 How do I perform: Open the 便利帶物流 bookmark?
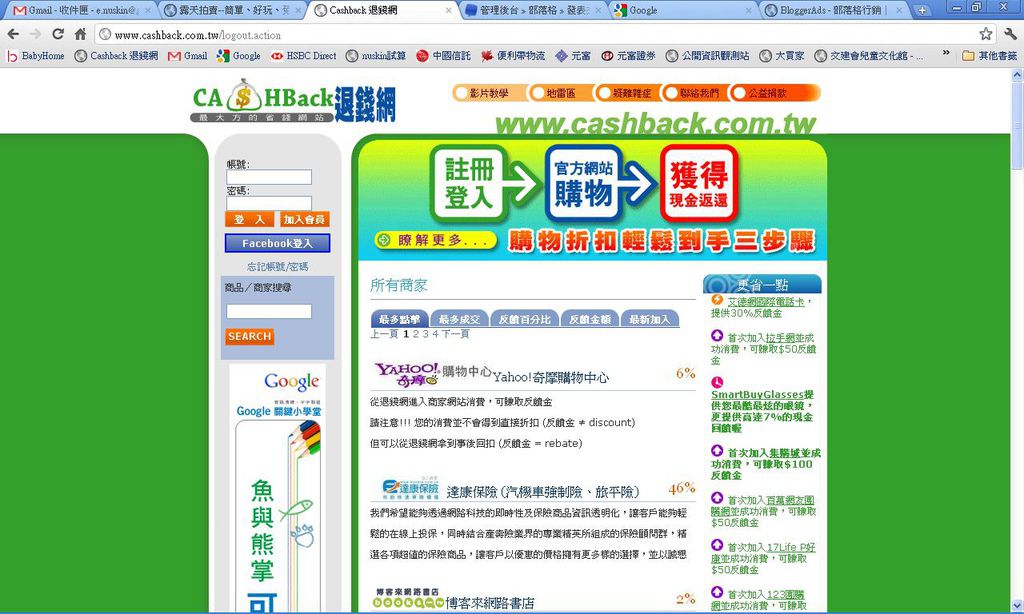[x=513, y=56]
